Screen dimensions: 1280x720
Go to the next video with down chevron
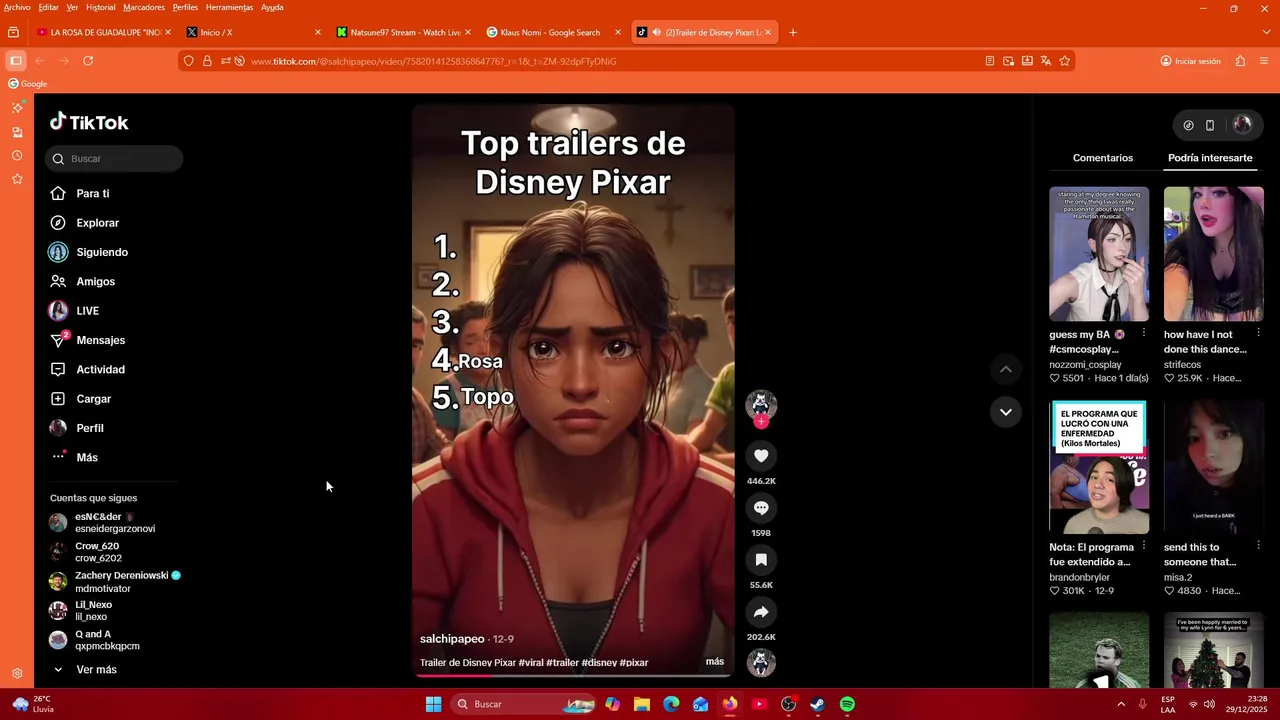point(1006,412)
